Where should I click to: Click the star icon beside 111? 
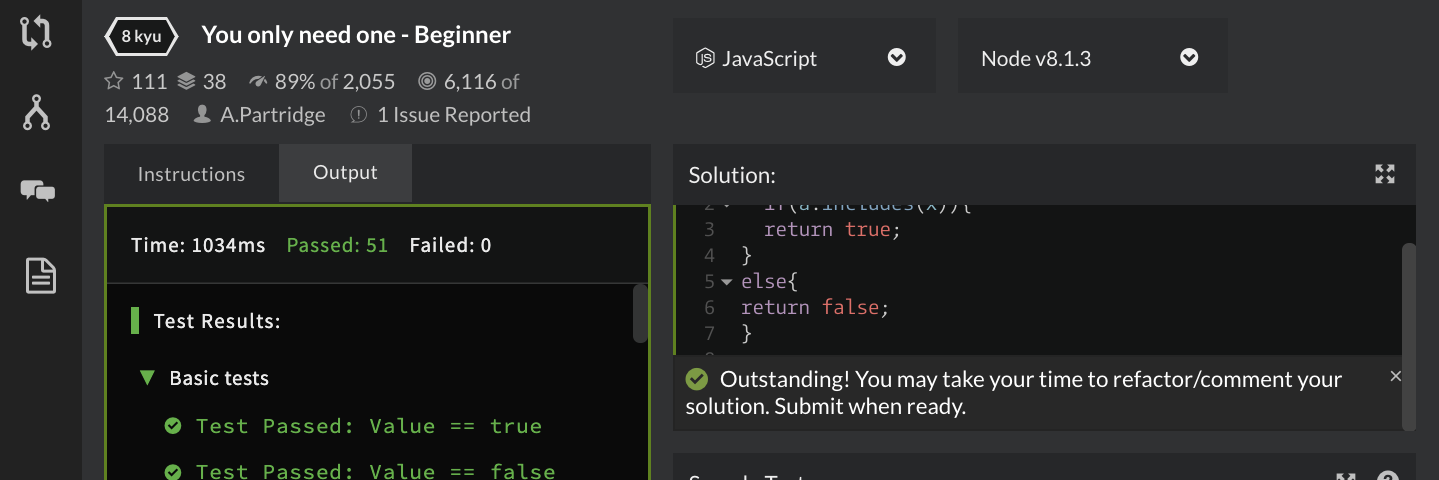click(114, 82)
